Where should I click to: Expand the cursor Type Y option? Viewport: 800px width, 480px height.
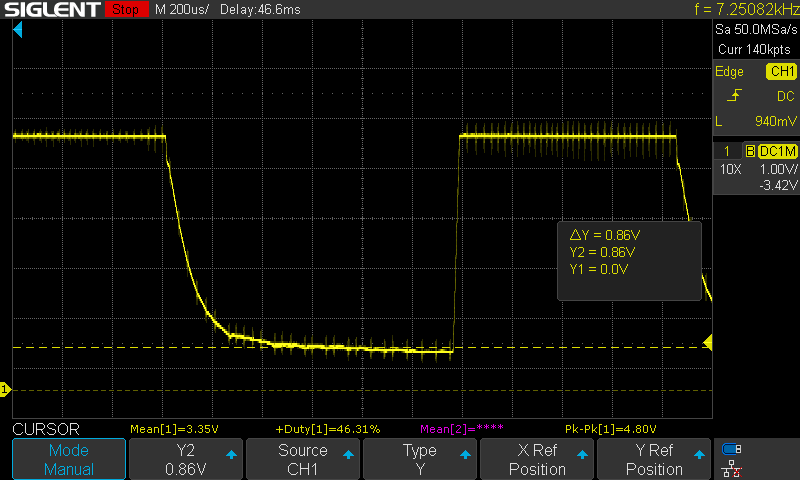420,459
